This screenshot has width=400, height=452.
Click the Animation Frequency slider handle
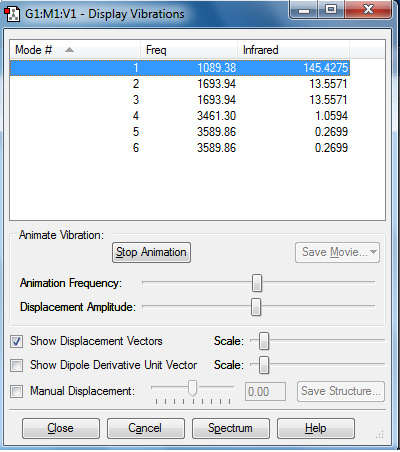coord(257,283)
